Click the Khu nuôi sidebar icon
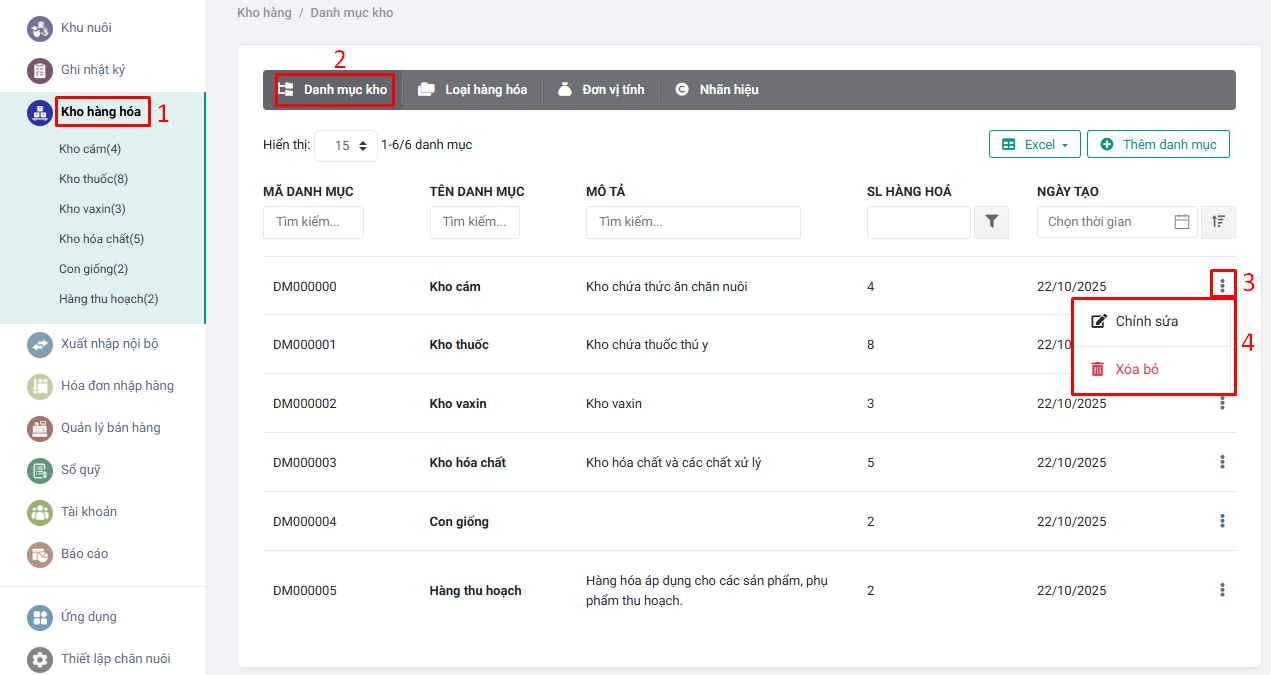1271x675 pixels. (40, 28)
